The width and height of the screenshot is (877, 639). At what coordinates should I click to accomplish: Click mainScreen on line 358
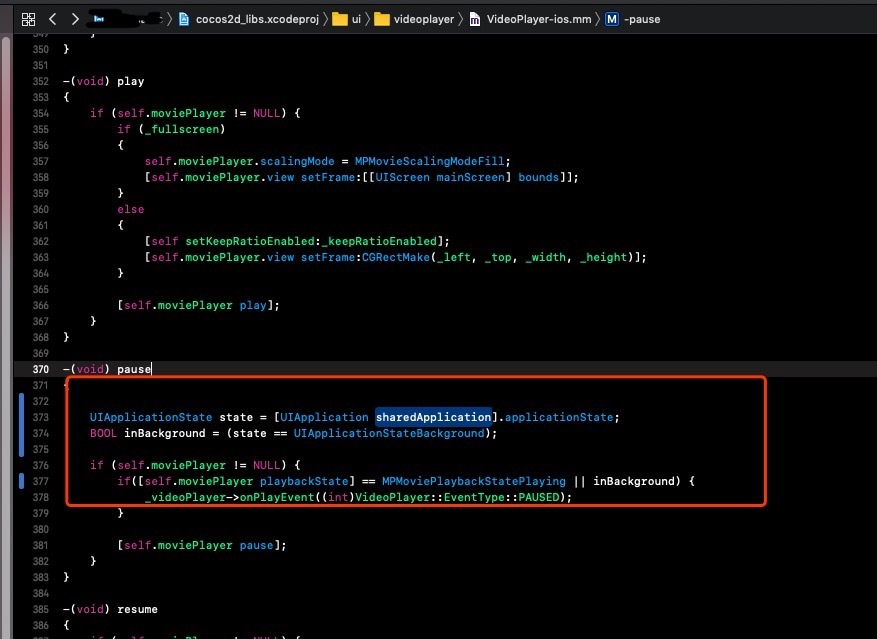(x=470, y=177)
